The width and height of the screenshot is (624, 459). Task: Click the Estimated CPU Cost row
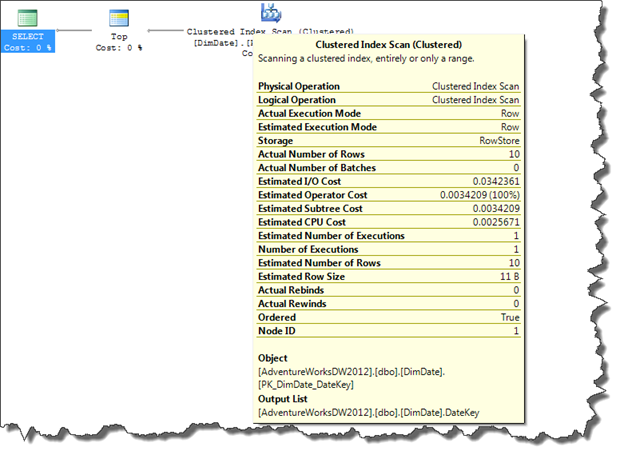tap(388, 222)
